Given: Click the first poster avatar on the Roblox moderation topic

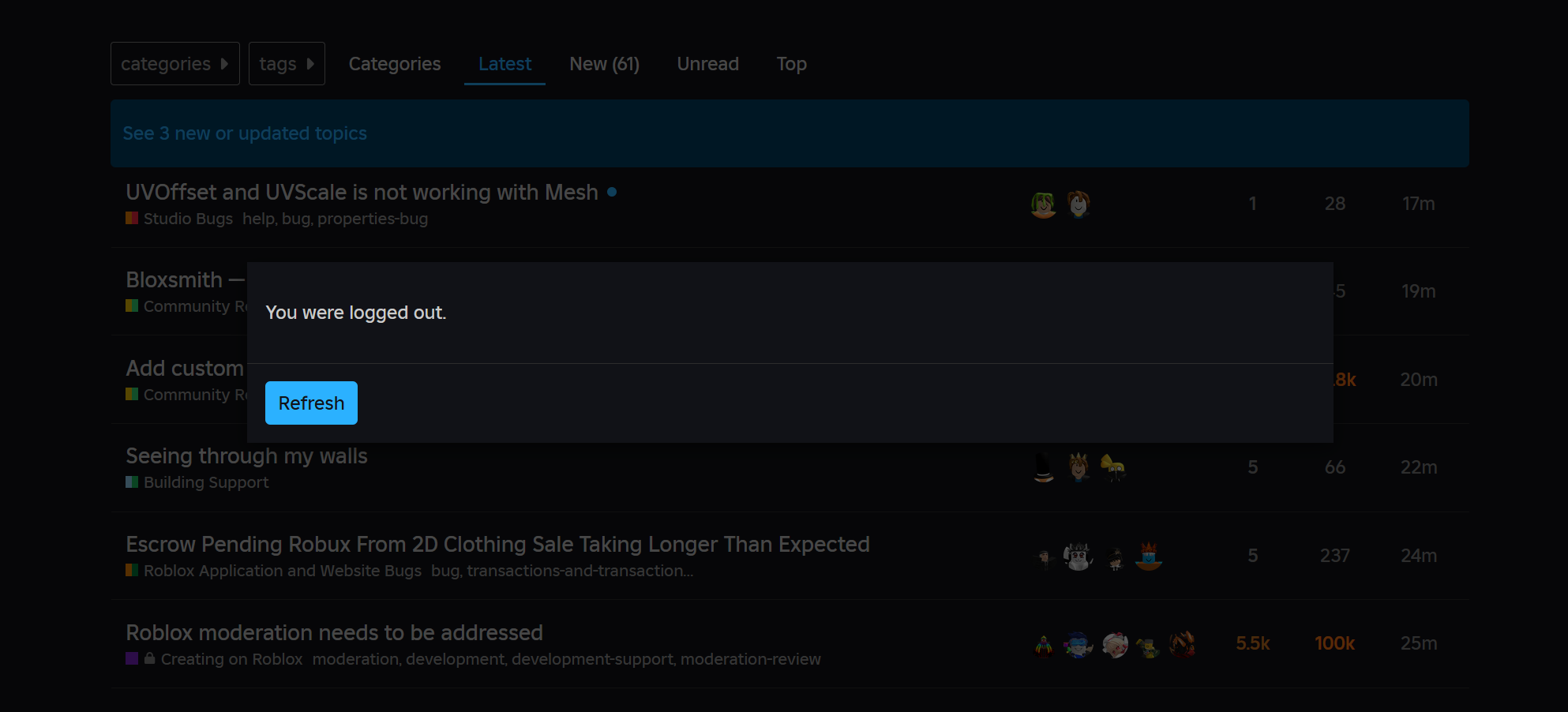Looking at the screenshot, I should [1043, 645].
